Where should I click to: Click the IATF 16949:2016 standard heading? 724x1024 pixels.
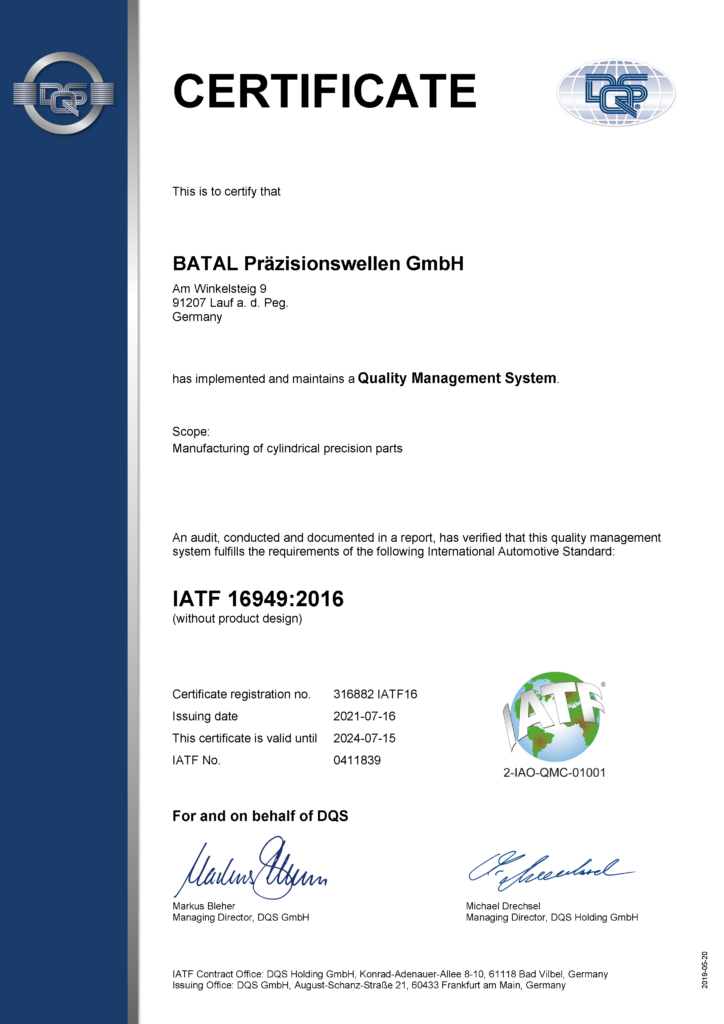pyautogui.click(x=258, y=599)
